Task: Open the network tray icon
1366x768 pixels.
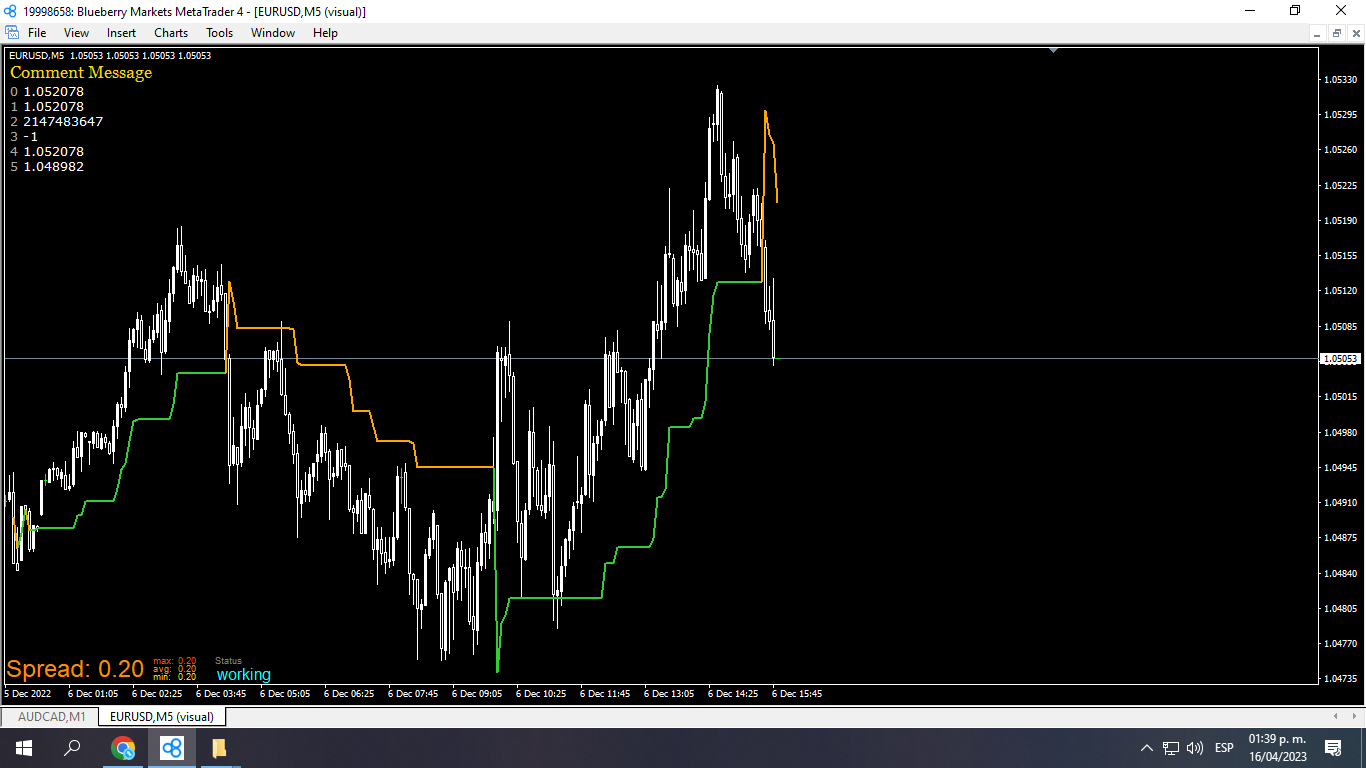Action: (1171, 748)
